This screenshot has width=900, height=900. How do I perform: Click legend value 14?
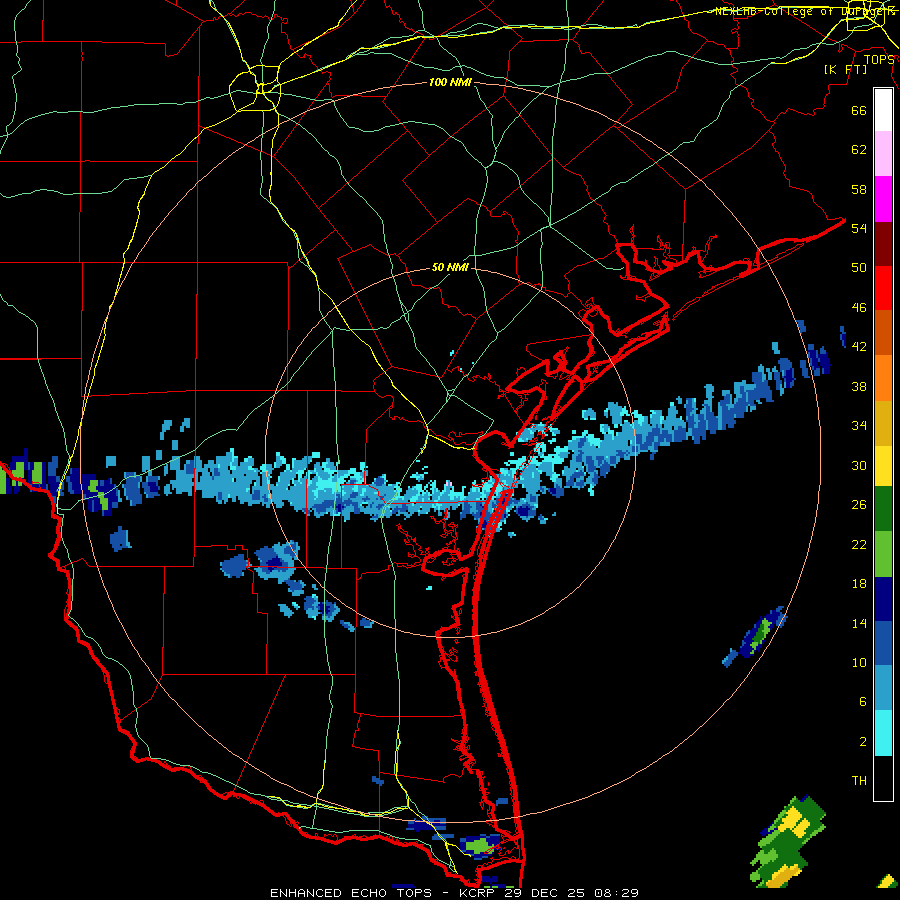(x=859, y=623)
